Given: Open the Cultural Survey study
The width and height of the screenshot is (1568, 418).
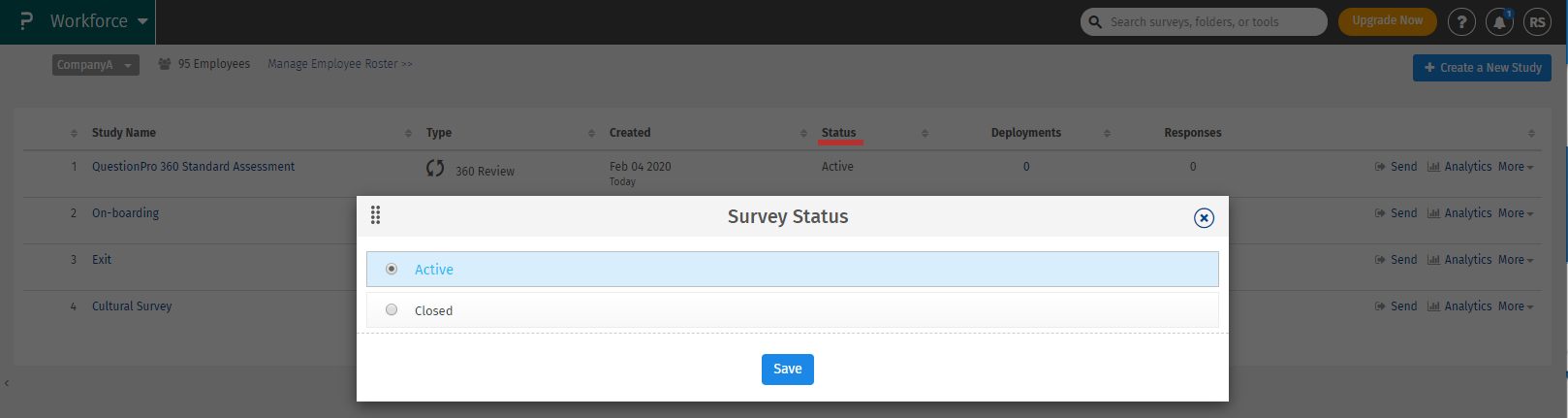Looking at the screenshot, I should 132,306.
